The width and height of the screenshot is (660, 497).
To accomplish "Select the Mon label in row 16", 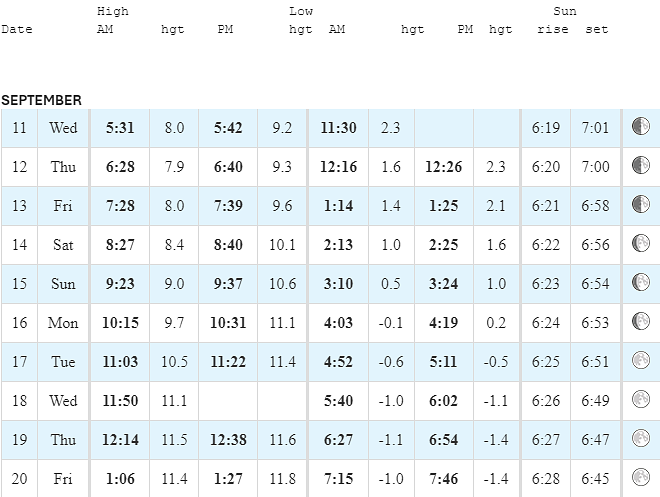I will point(63,323).
